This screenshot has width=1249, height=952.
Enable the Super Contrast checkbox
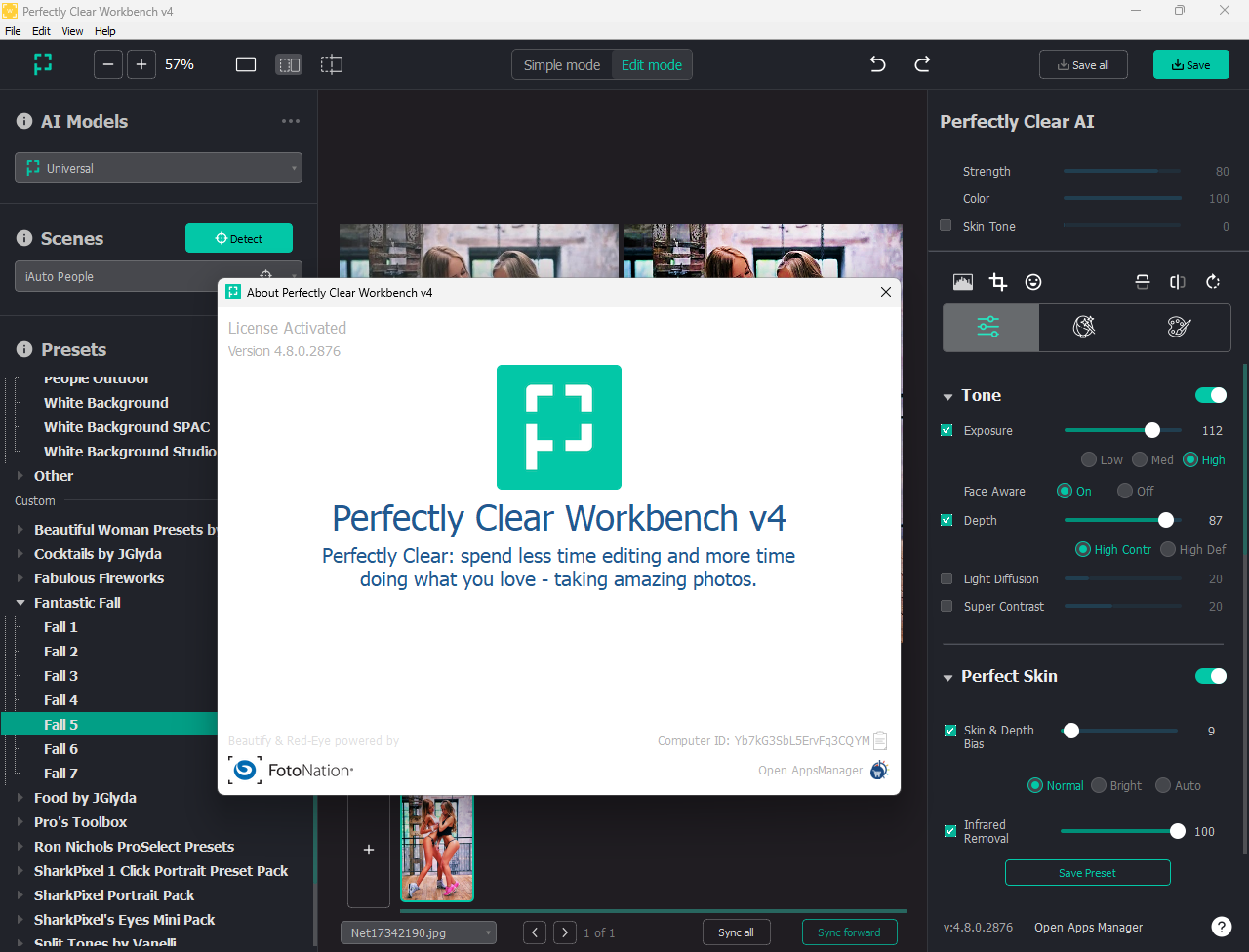click(x=947, y=606)
